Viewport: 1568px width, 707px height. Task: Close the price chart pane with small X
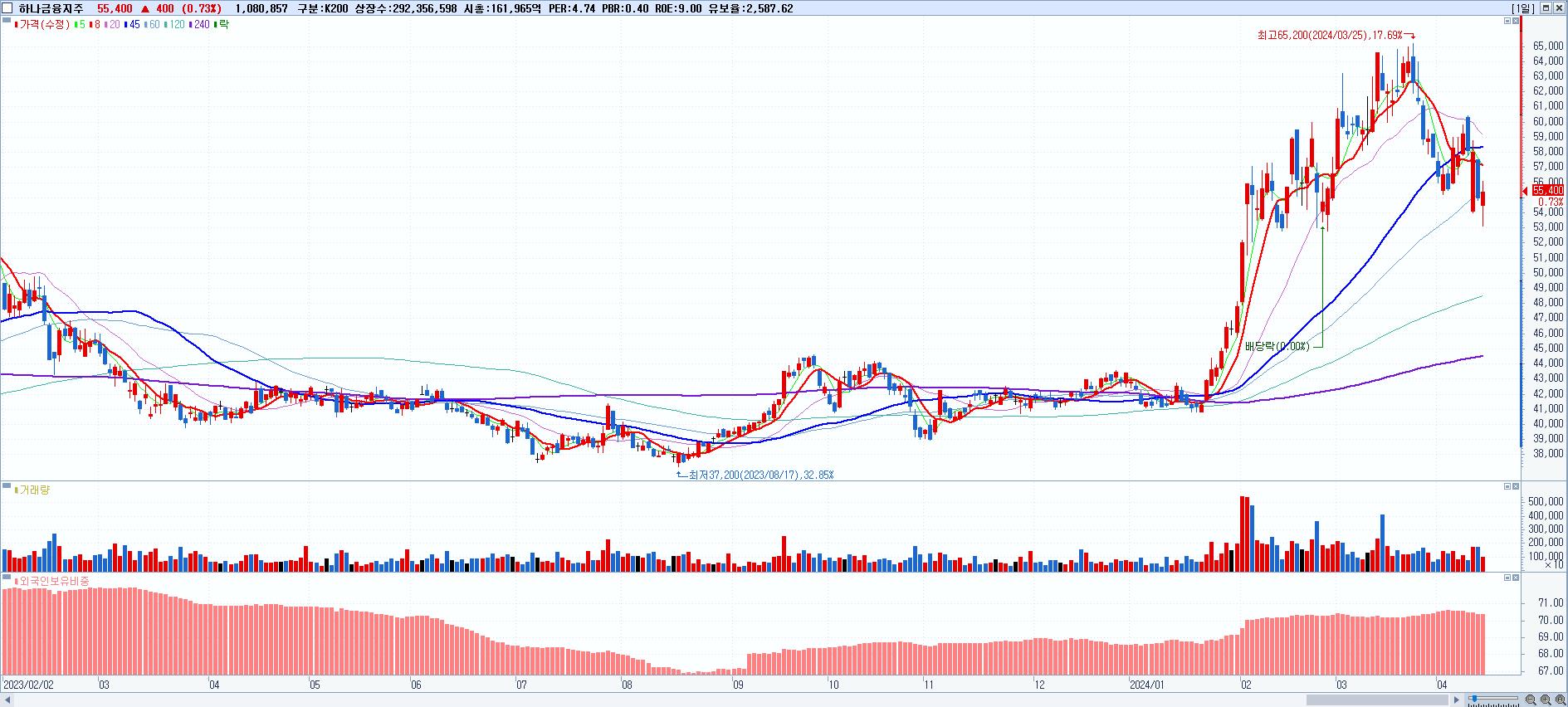pyautogui.click(x=1517, y=21)
